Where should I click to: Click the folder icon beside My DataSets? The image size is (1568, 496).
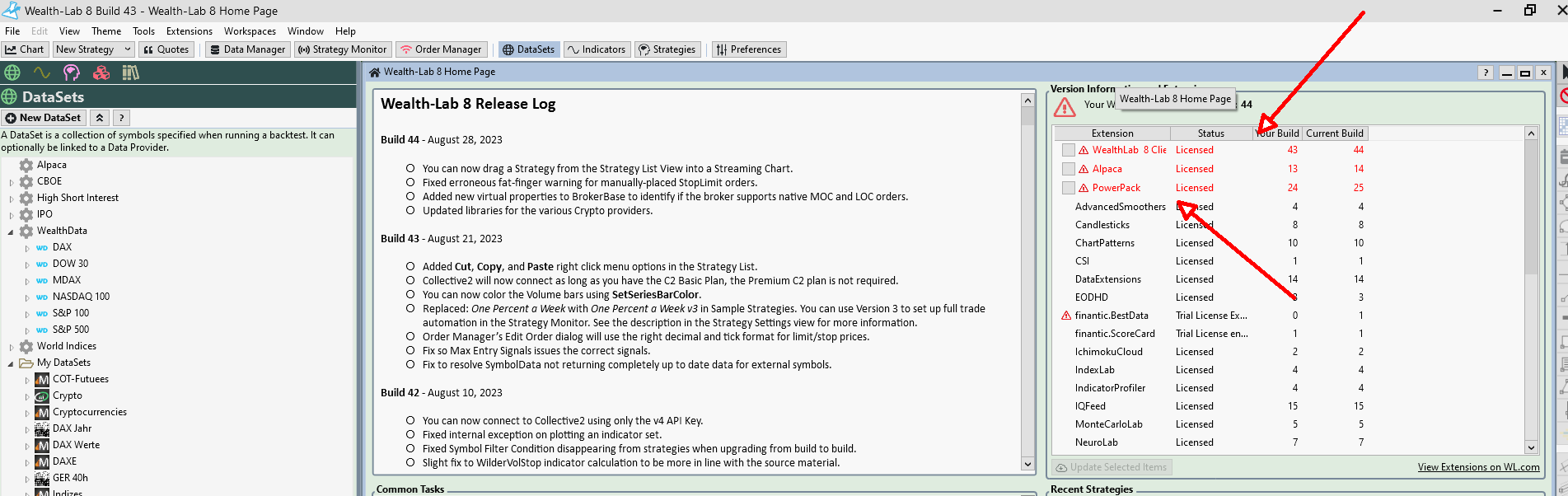coord(26,363)
